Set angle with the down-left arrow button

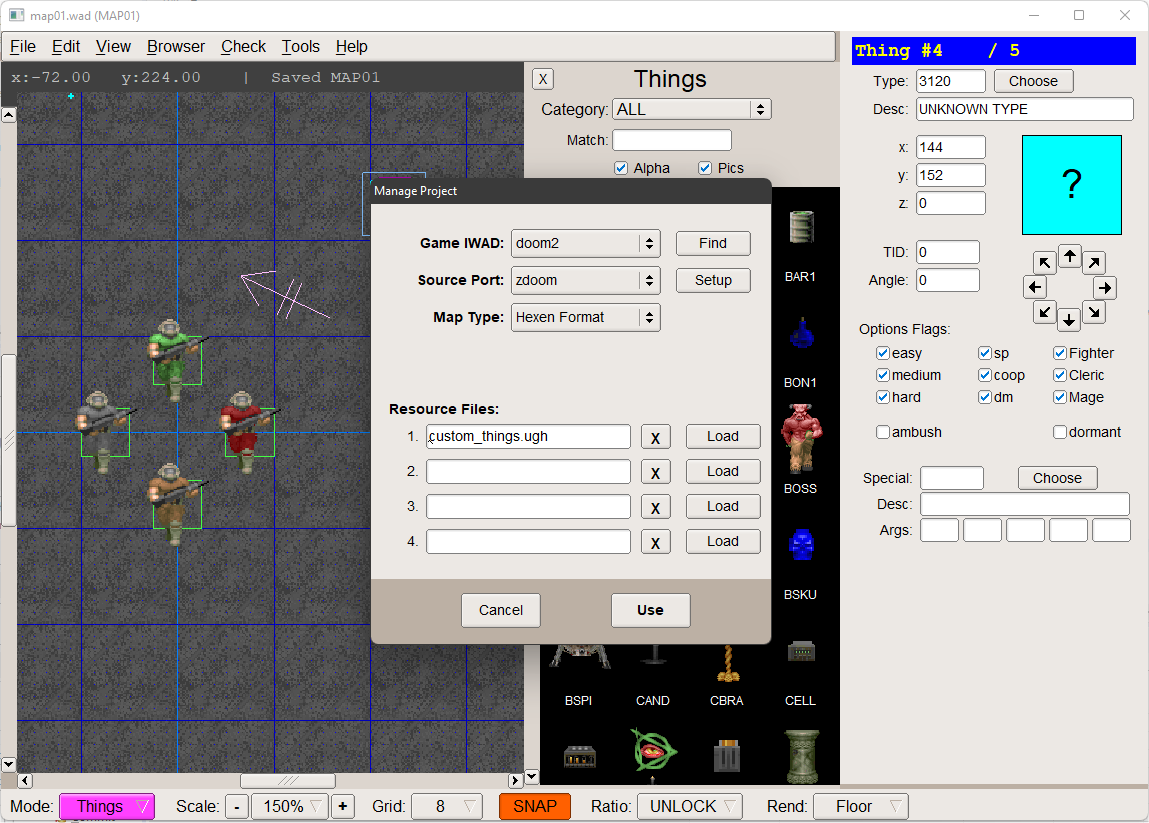(1044, 312)
